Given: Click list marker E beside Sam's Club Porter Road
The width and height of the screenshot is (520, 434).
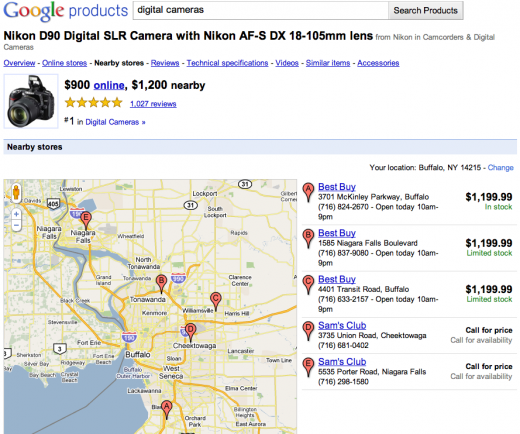Looking at the screenshot, I should click(x=308, y=367).
